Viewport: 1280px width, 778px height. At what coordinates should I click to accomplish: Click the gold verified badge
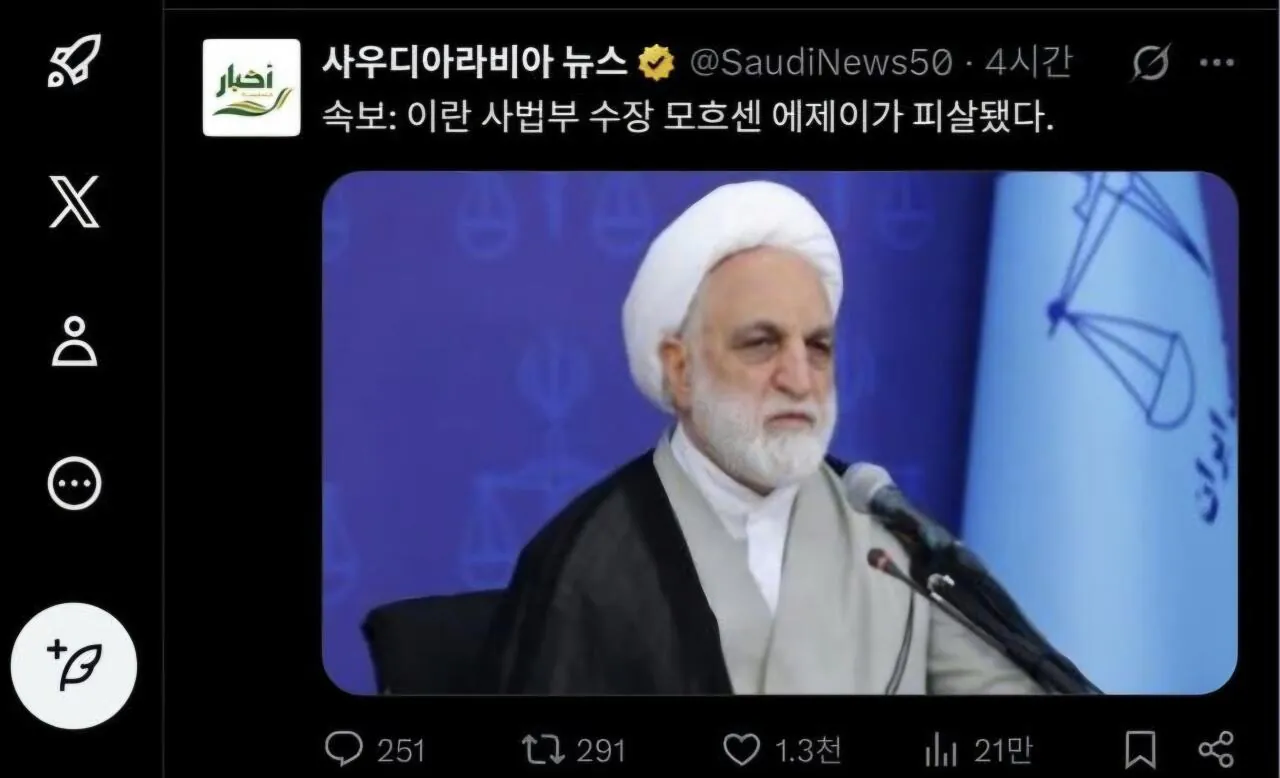point(656,64)
